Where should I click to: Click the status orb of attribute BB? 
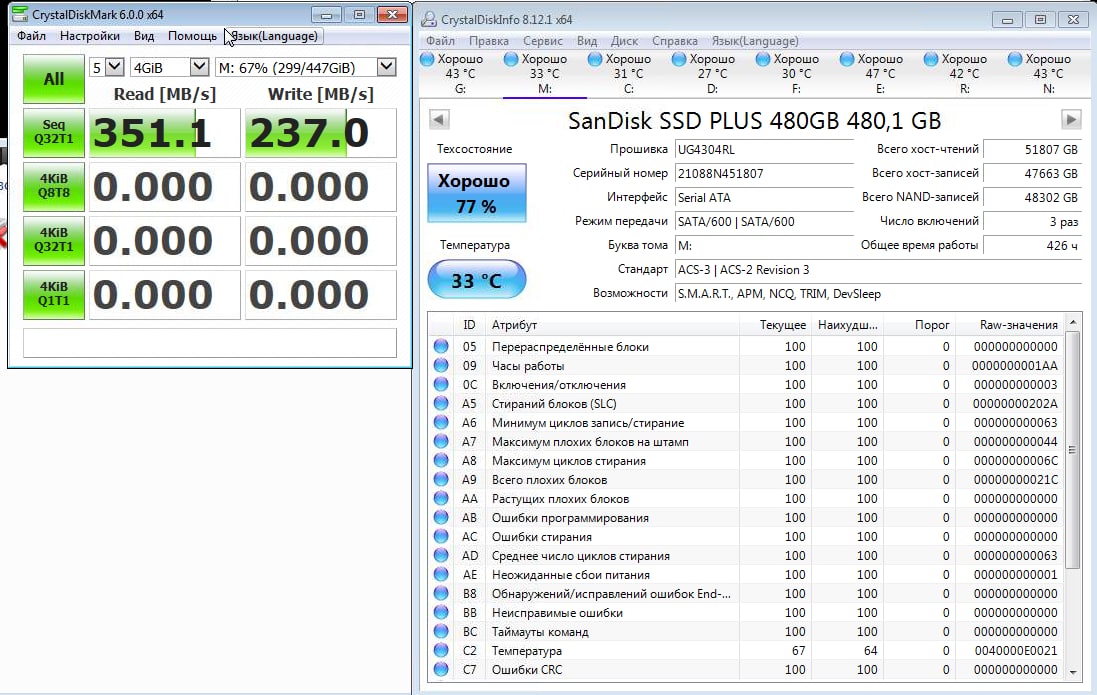coord(441,612)
